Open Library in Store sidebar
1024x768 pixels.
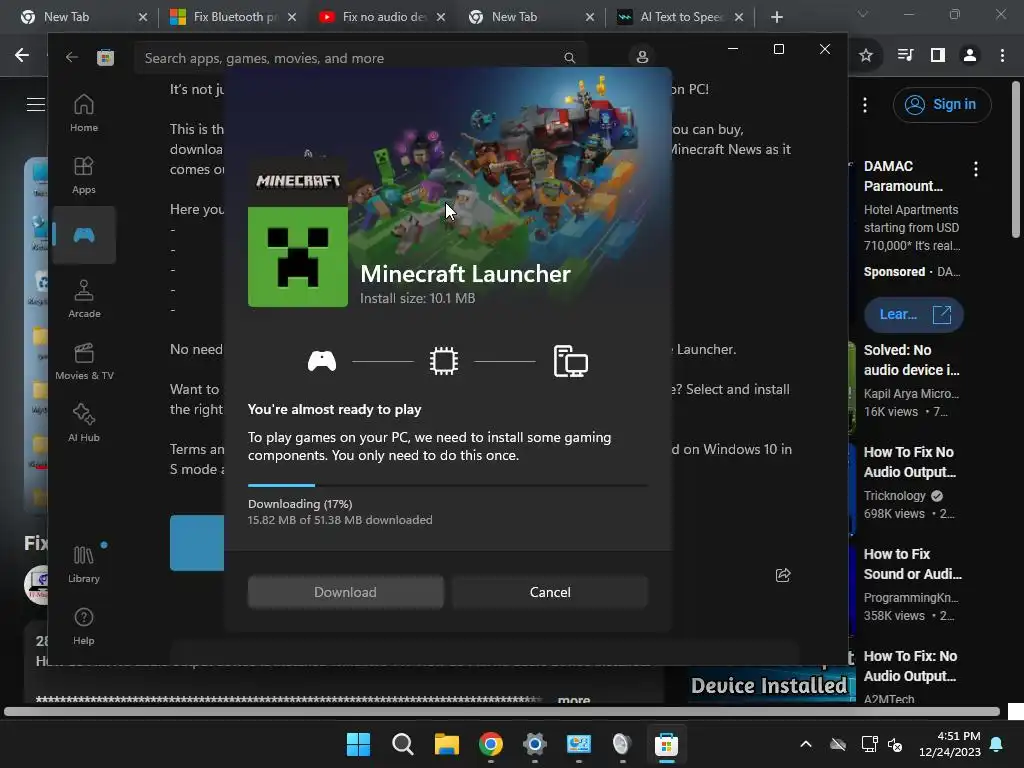(x=84, y=564)
